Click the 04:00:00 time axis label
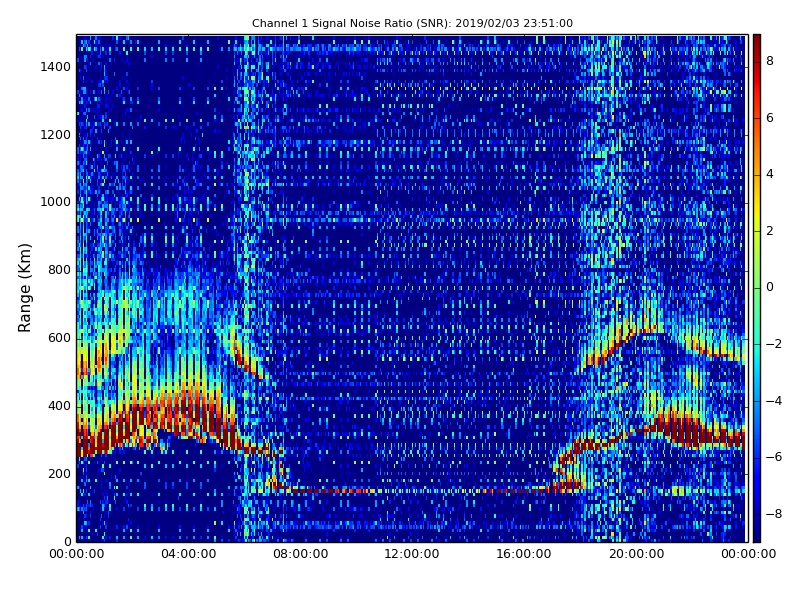The width and height of the screenshot is (800, 600). point(188,554)
